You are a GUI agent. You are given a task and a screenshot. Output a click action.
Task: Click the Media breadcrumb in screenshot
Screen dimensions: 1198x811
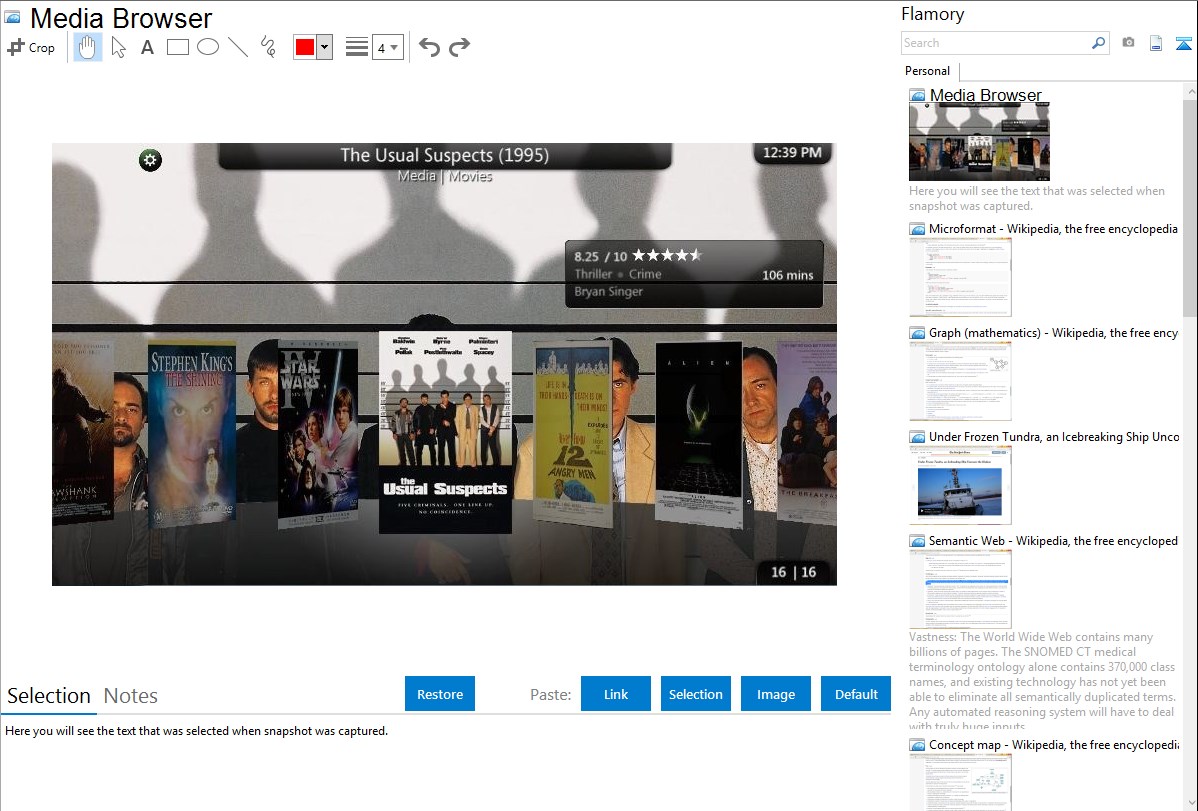416,177
